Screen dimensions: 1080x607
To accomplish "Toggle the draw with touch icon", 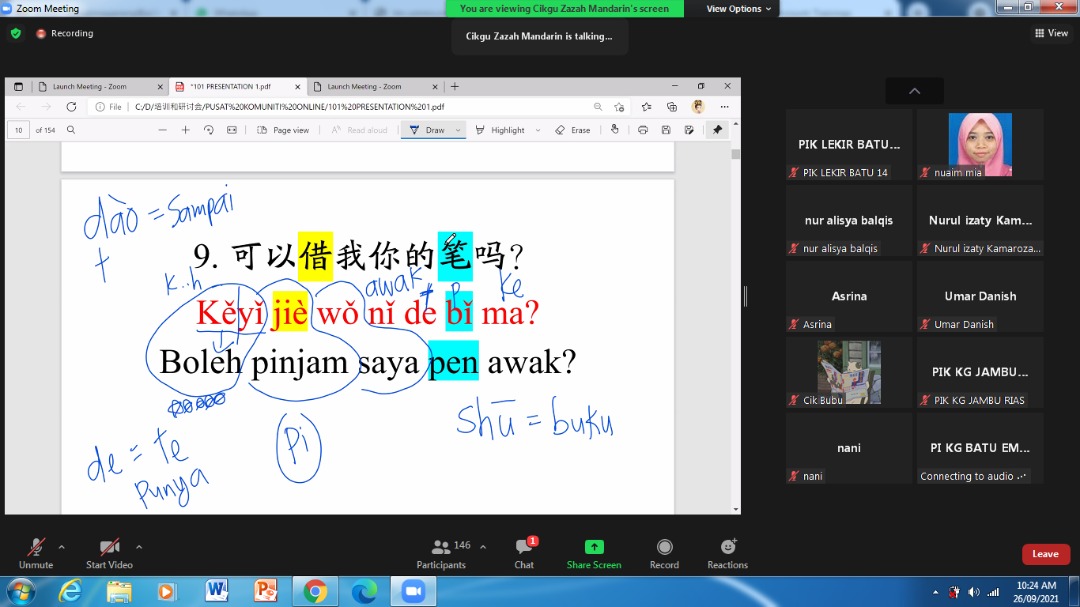I will pos(615,130).
